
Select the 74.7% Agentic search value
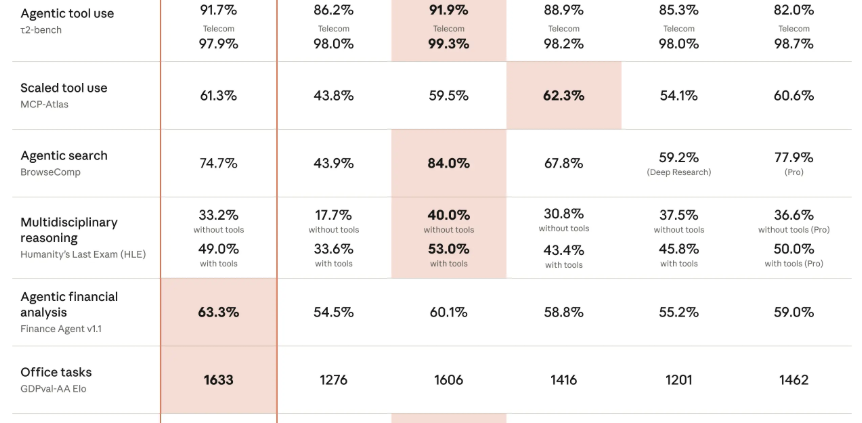pos(218,163)
